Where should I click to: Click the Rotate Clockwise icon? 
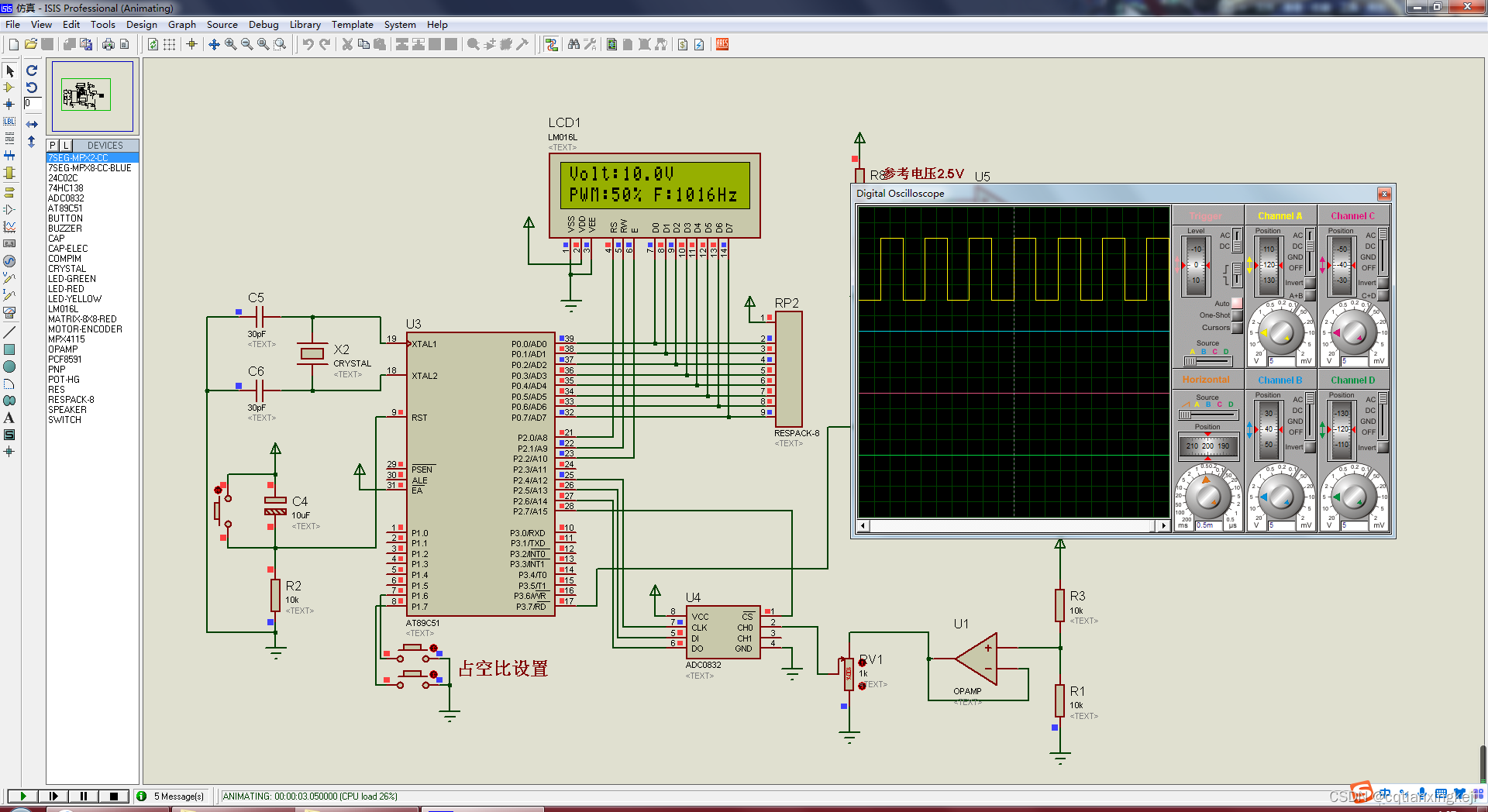pyautogui.click(x=32, y=71)
